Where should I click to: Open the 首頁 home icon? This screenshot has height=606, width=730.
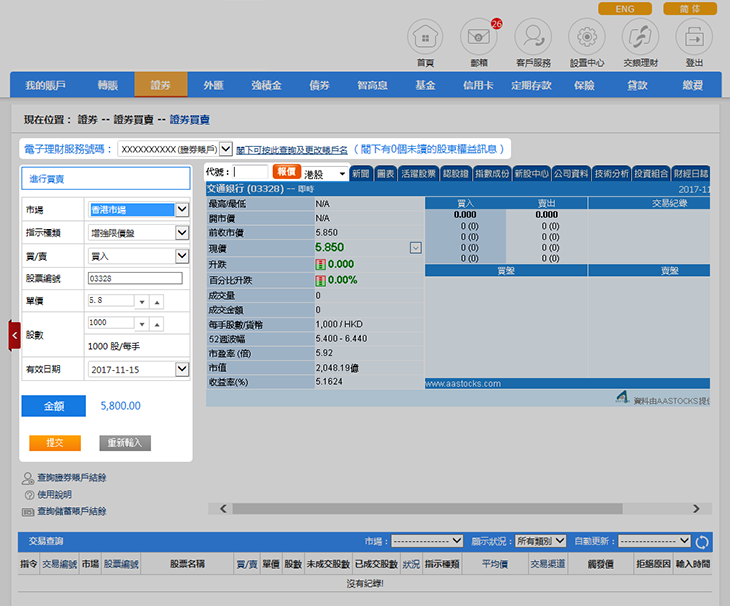(x=425, y=38)
